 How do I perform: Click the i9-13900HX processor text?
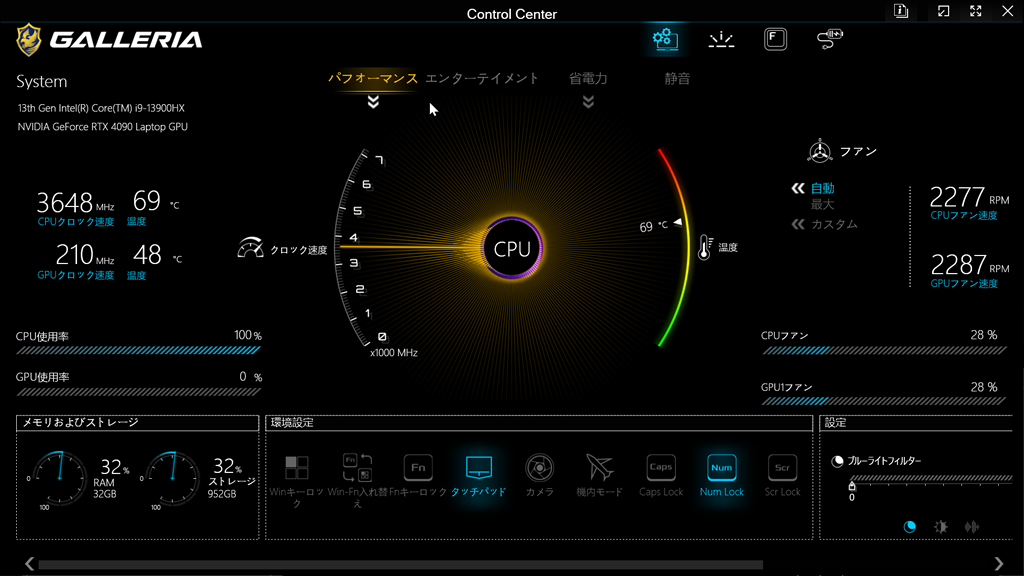[x=101, y=108]
